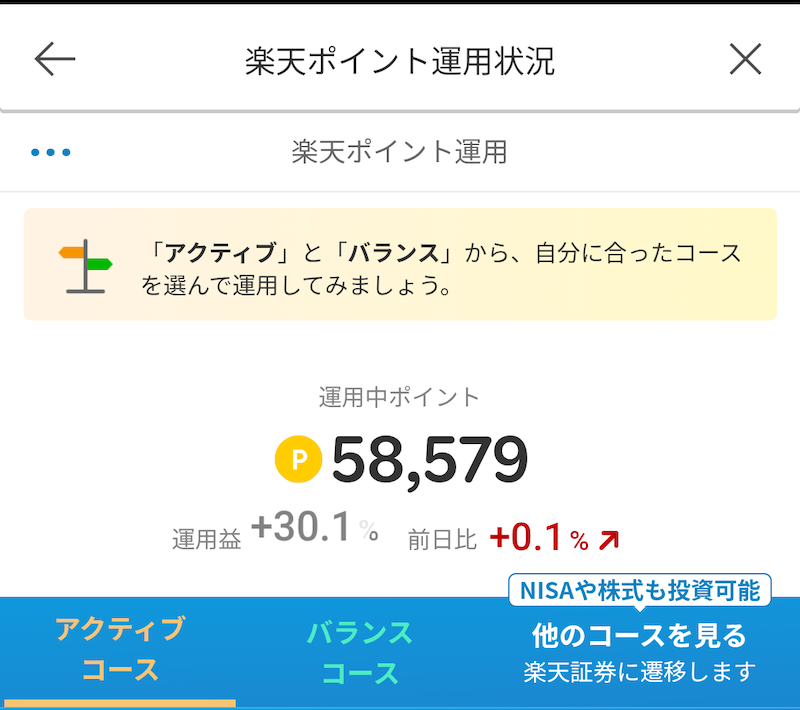Tap the 58,579 points amount
This screenshot has width=800, height=710.
click(428, 459)
